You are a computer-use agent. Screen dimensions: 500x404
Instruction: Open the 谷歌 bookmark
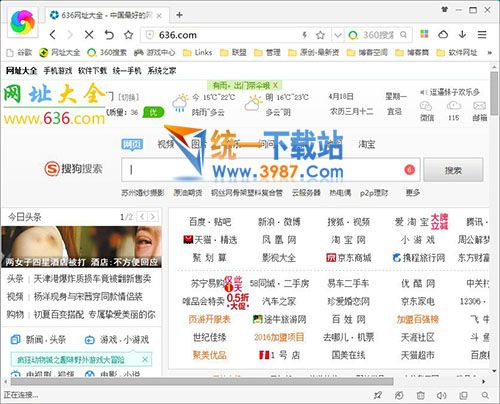(x=19, y=52)
